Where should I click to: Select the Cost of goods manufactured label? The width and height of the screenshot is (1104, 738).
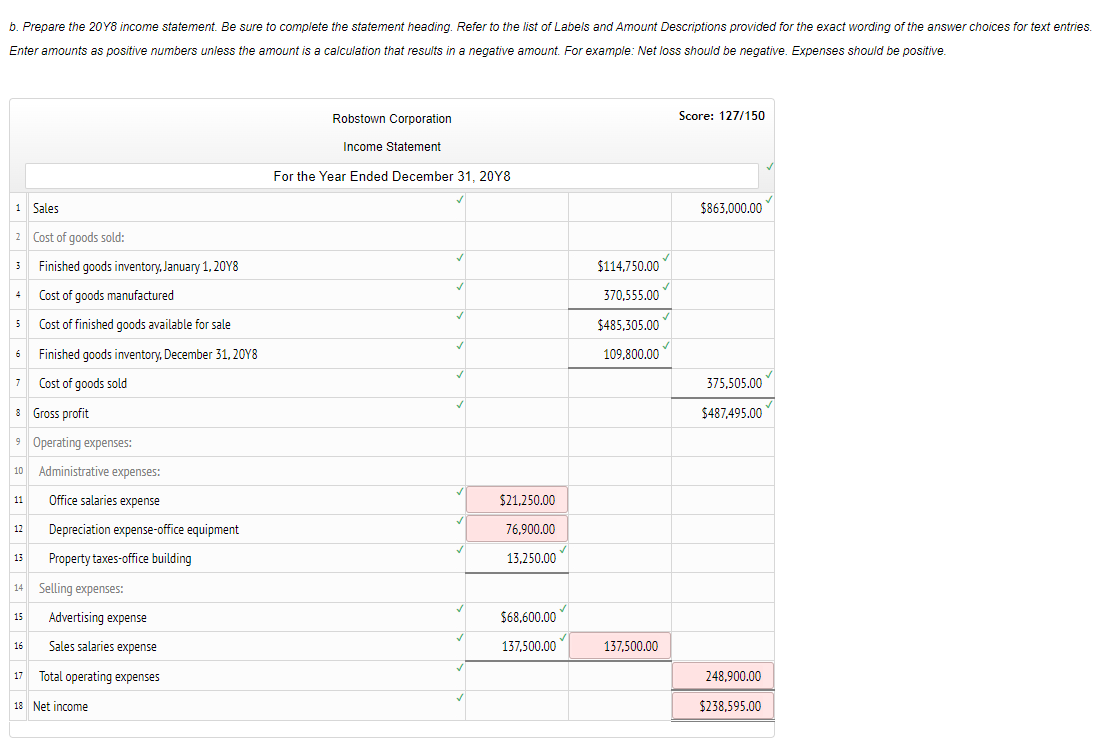[106, 296]
